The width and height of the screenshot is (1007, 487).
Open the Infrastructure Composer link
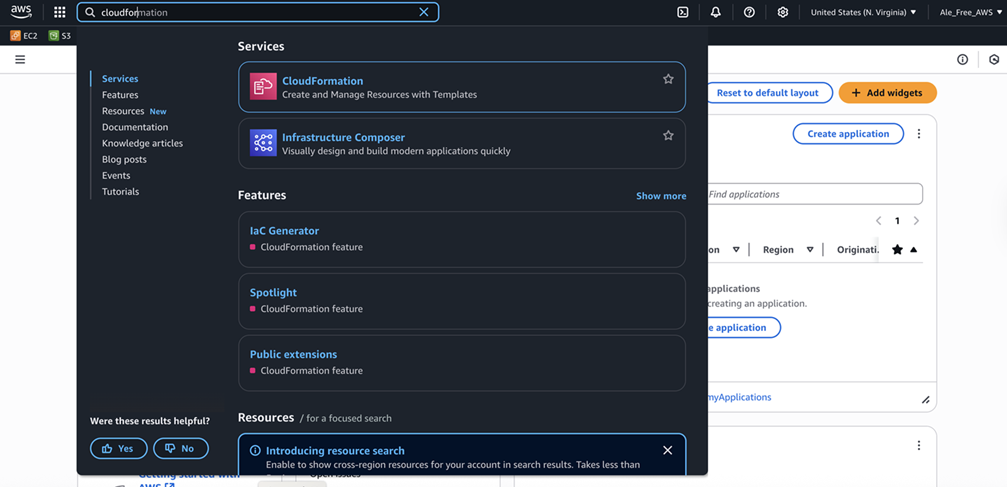[x=344, y=137]
